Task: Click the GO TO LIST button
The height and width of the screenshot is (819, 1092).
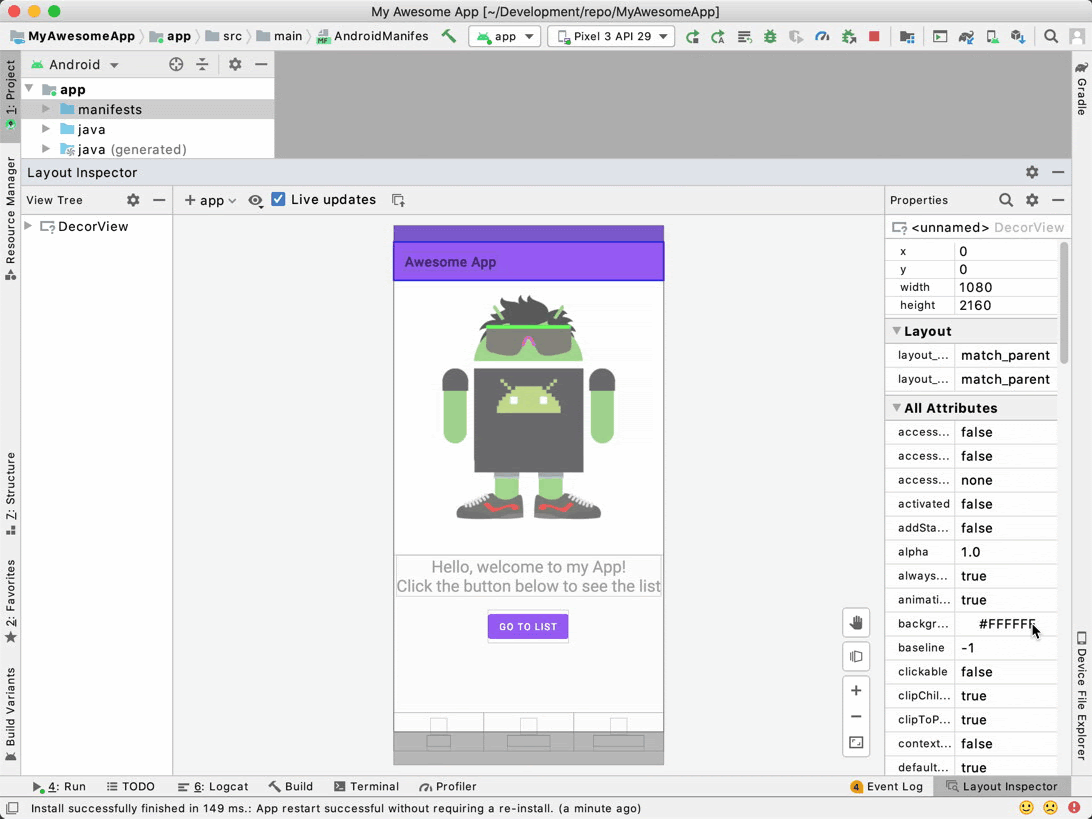Action: 528,627
